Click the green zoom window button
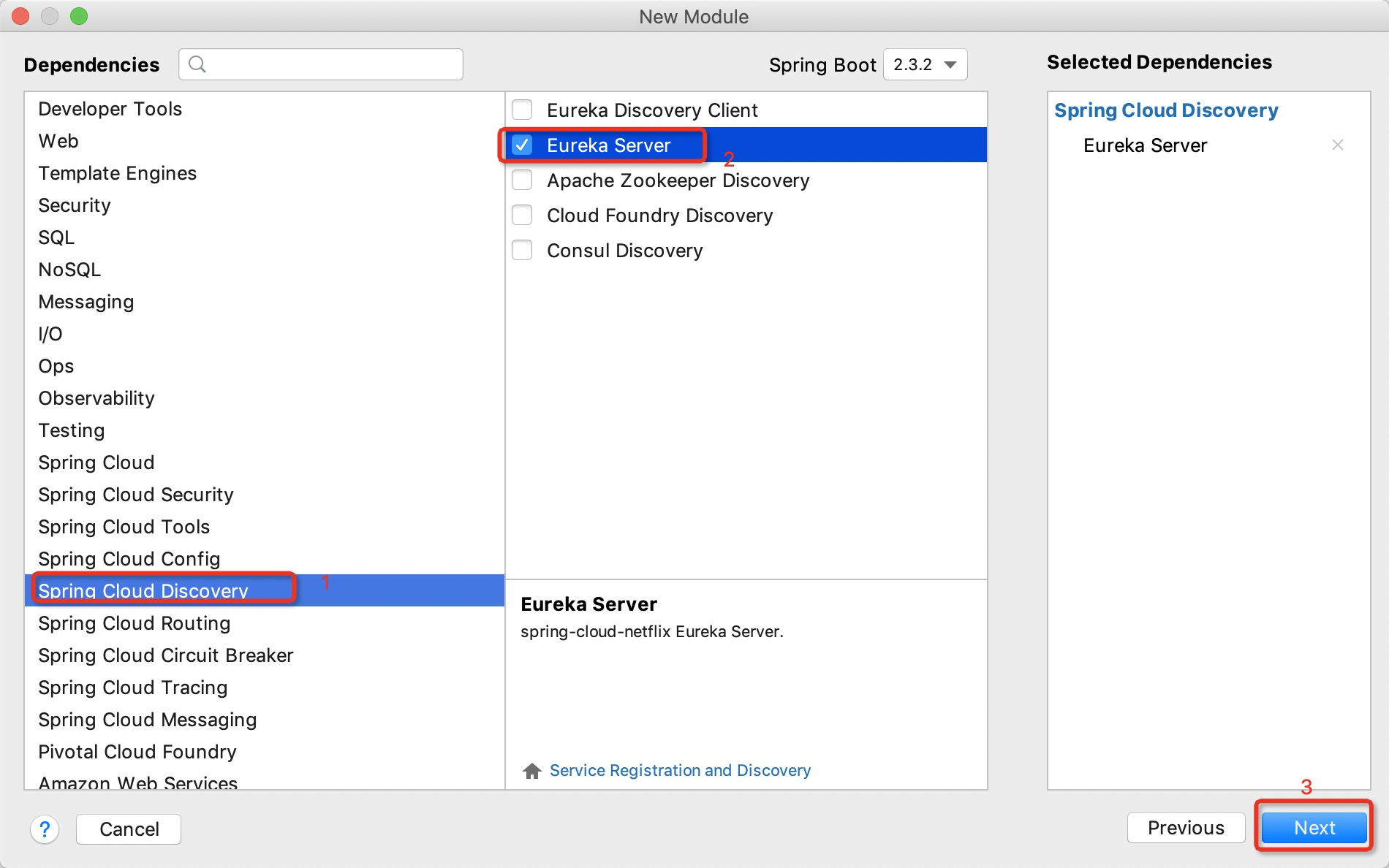1389x868 pixels. click(79, 16)
